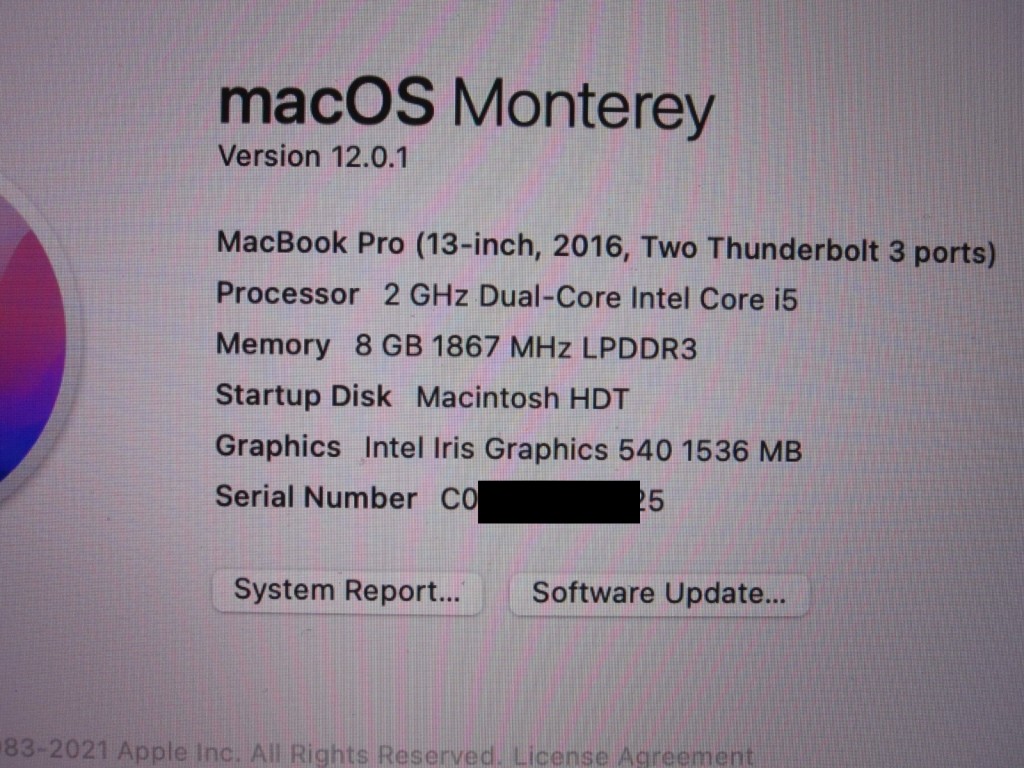This screenshot has height=768, width=1024.
Task: Select the 2 GHz Dual-Core Intel Core i5 value
Action: 590,298
